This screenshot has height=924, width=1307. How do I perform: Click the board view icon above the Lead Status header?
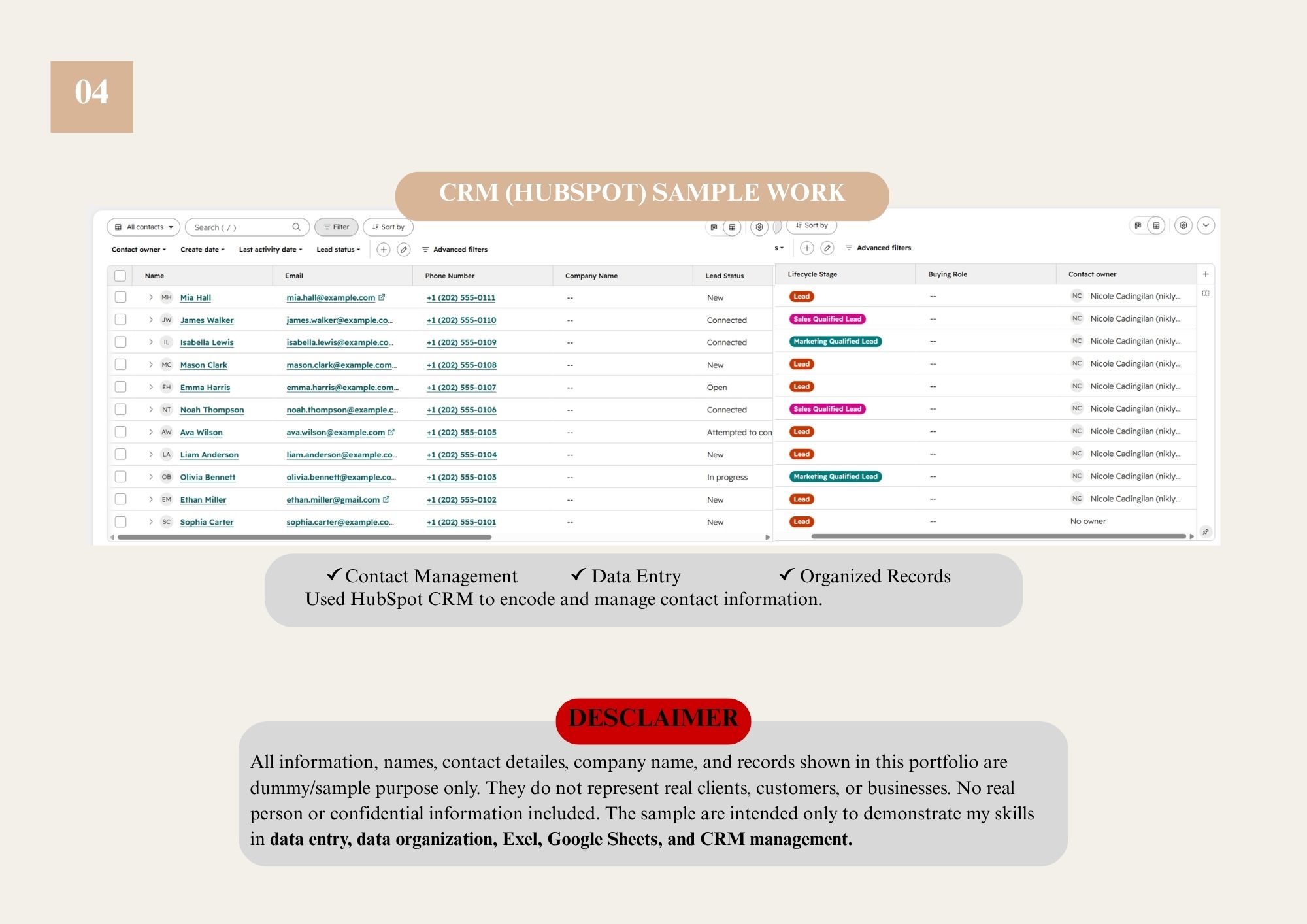[x=714, y=227]
